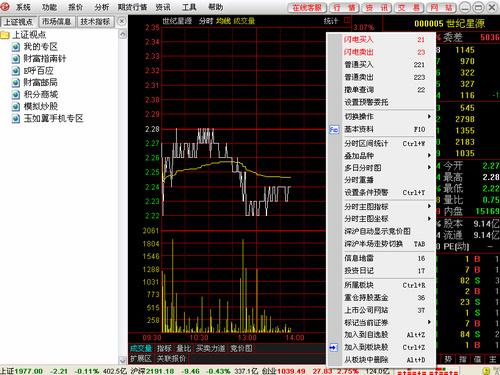Select 设置预警委托 menu entry
Viewport: 500px width, 375px height.
[x=385, y=102]
